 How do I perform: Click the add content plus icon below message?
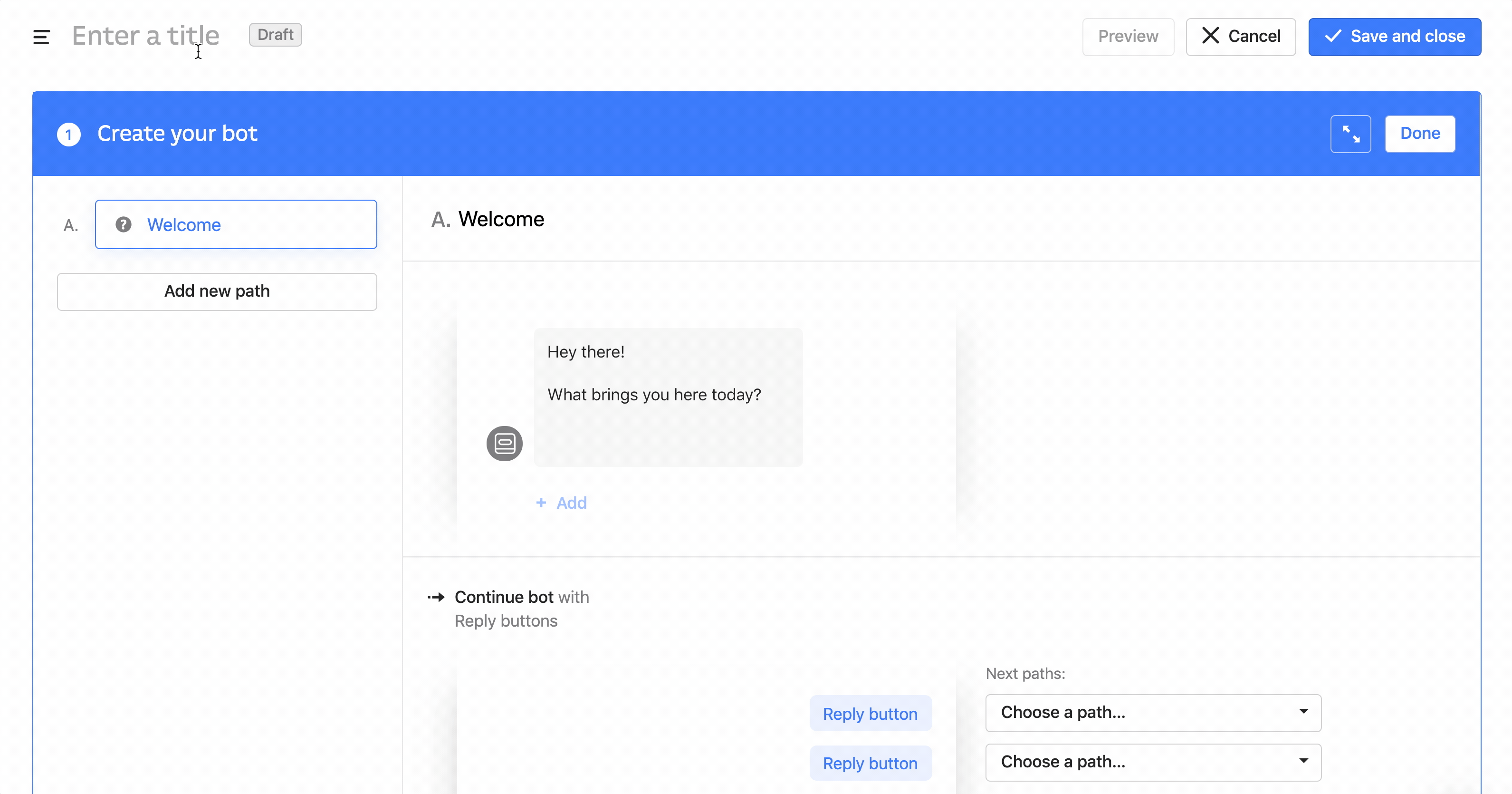coord(541,503)
